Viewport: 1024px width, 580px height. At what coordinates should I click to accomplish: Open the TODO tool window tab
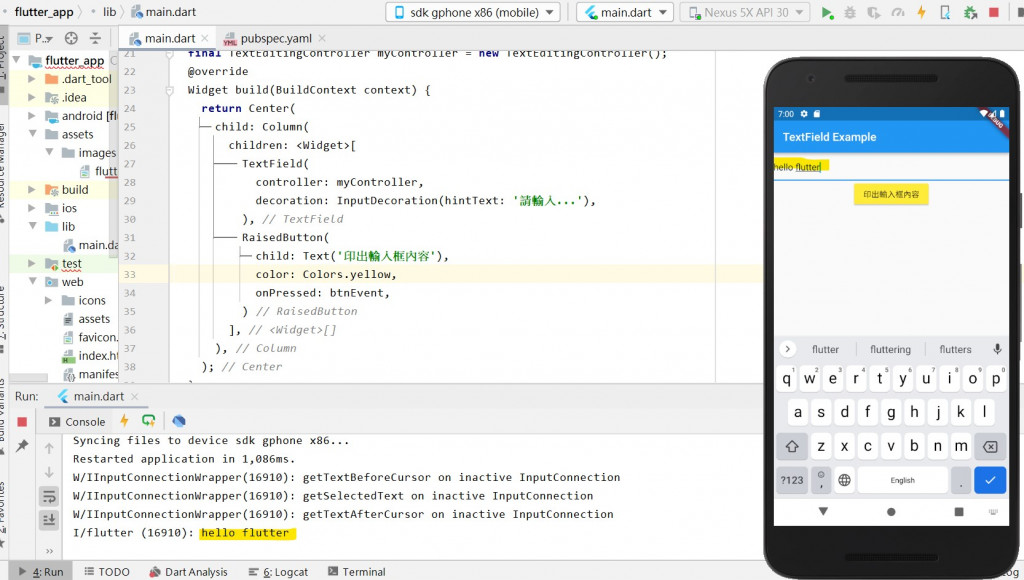click(x=107, y=572)
